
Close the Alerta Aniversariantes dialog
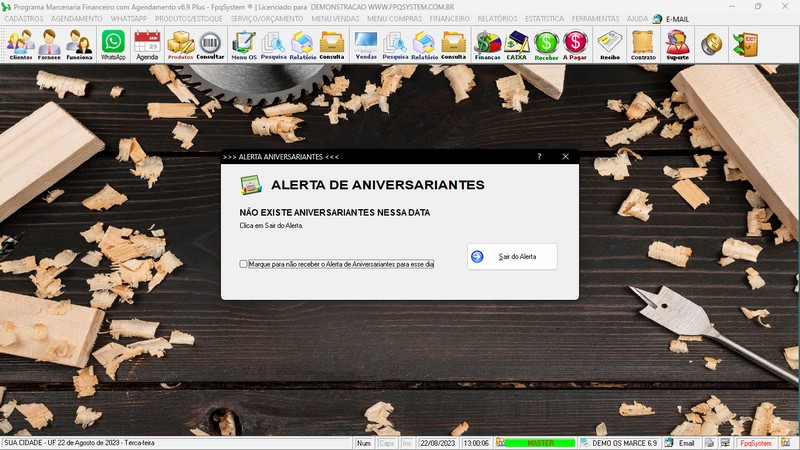coord(565,157)
